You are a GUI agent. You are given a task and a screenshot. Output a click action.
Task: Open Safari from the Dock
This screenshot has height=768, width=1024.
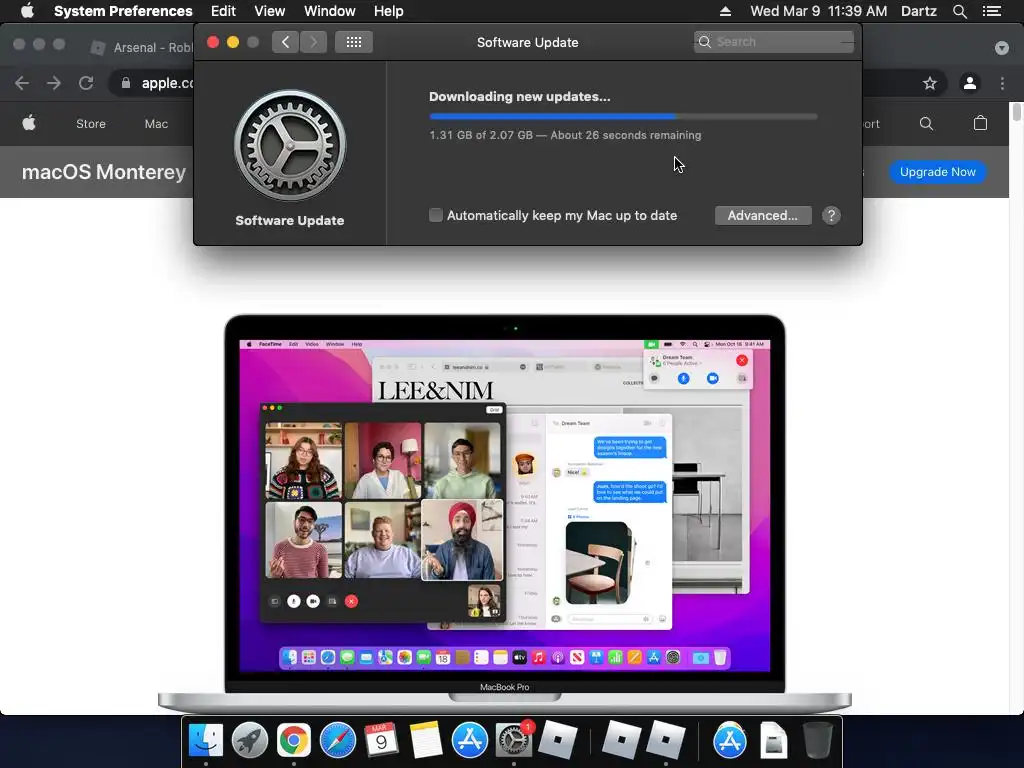(338, 740)
